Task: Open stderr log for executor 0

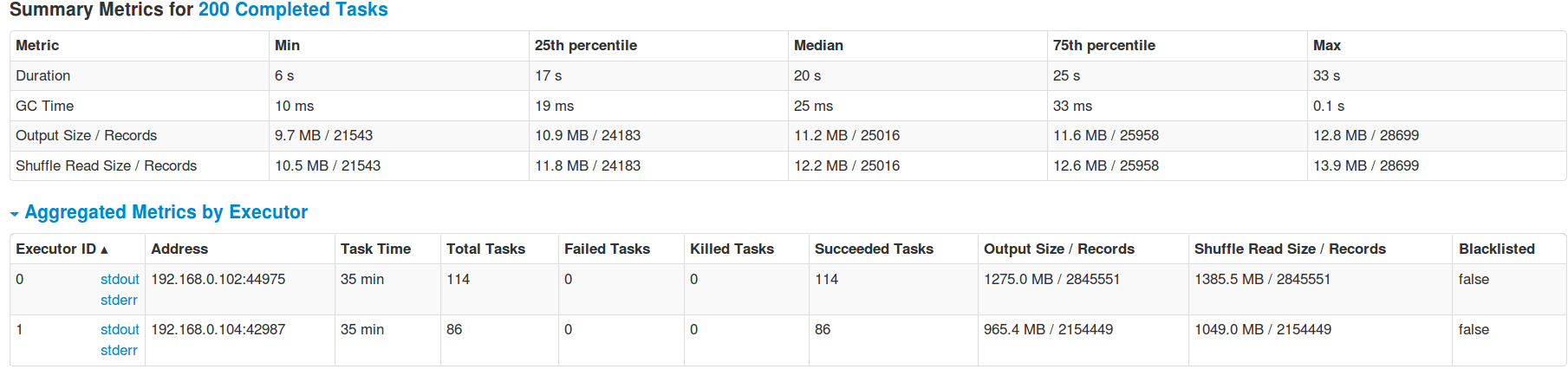Action: [119, 300]
